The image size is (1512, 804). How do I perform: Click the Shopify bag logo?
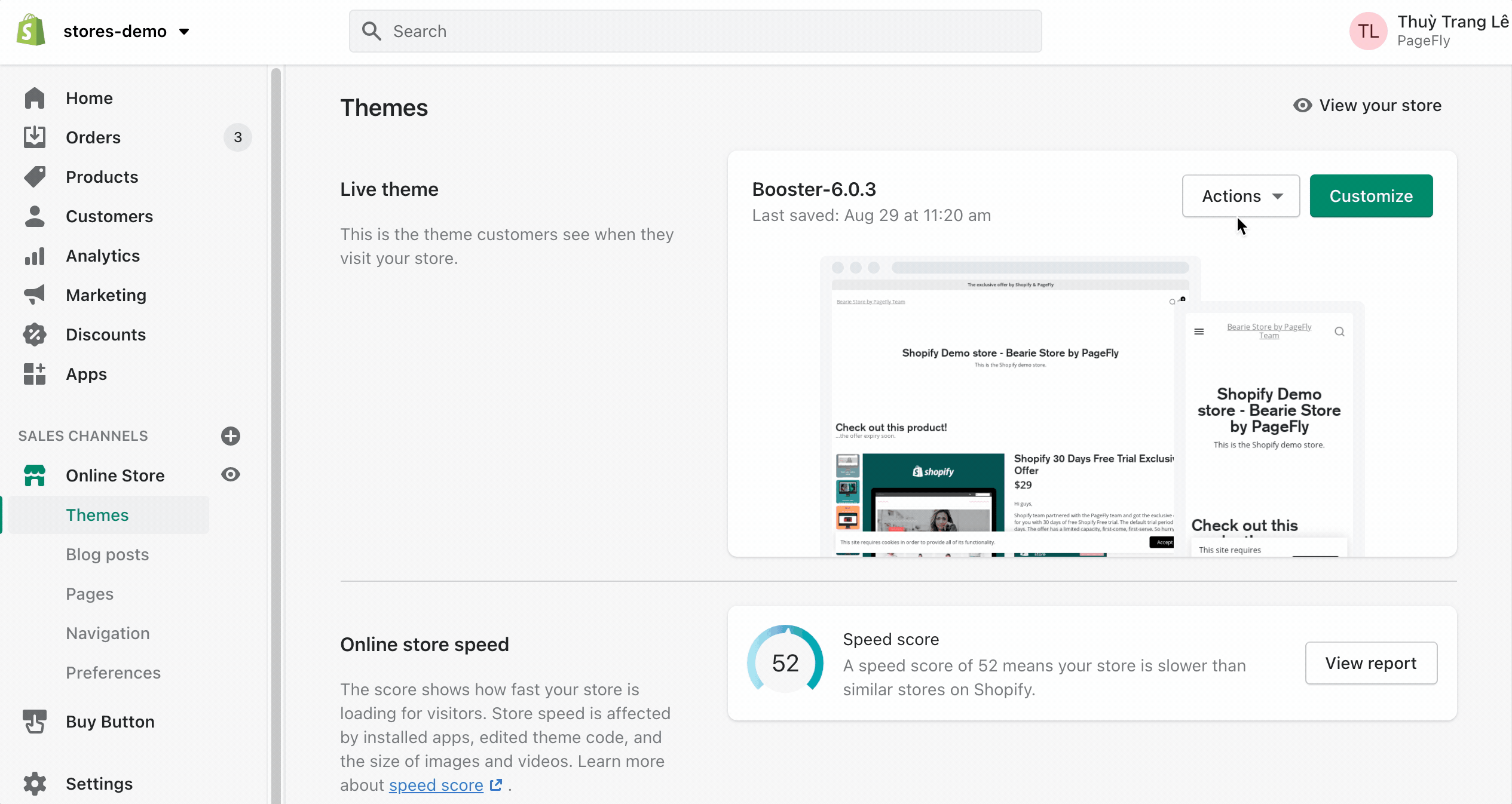click(x=30, y=30)
